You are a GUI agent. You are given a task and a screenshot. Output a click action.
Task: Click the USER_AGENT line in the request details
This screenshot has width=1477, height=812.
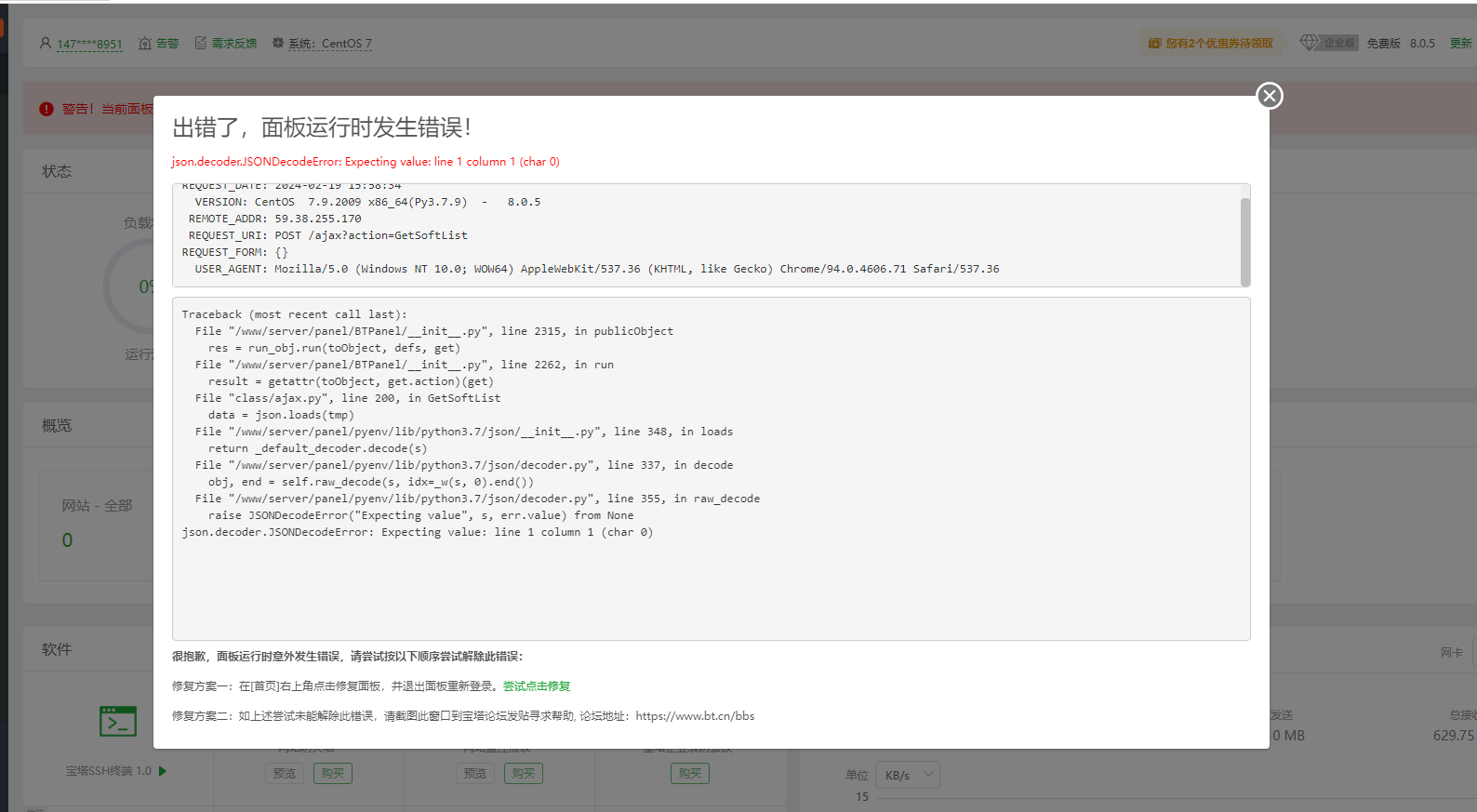596,269
